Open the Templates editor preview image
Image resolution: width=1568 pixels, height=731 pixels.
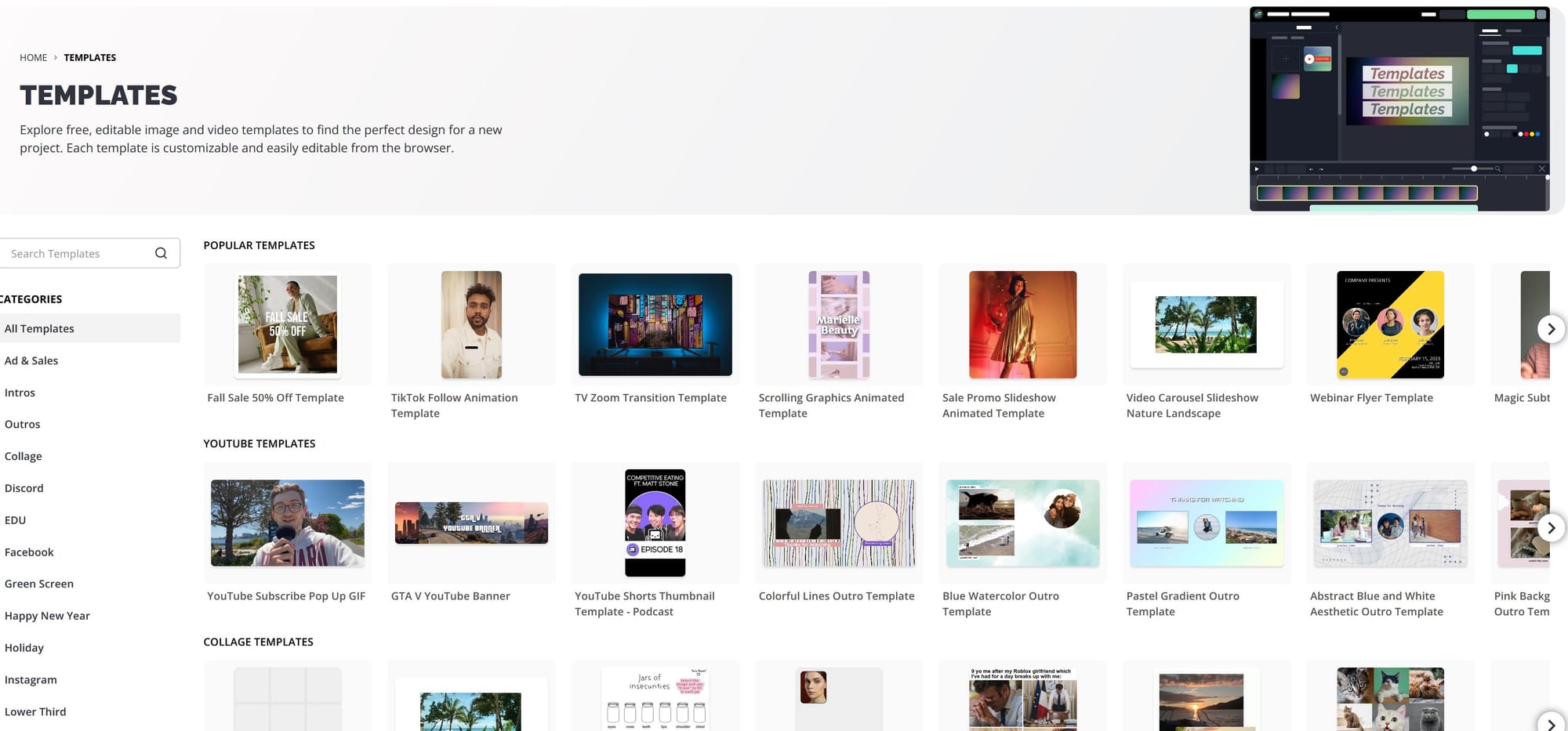tap(1399, 109)
